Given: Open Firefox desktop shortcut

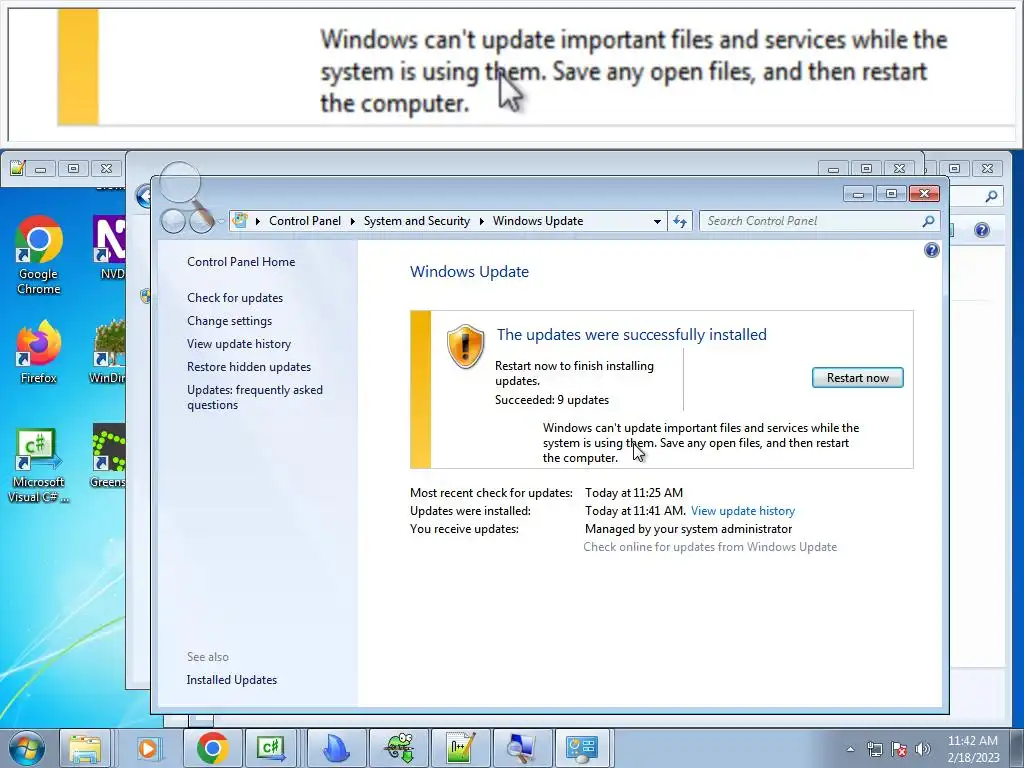Looking at the screenshot, I should point(39,352).
